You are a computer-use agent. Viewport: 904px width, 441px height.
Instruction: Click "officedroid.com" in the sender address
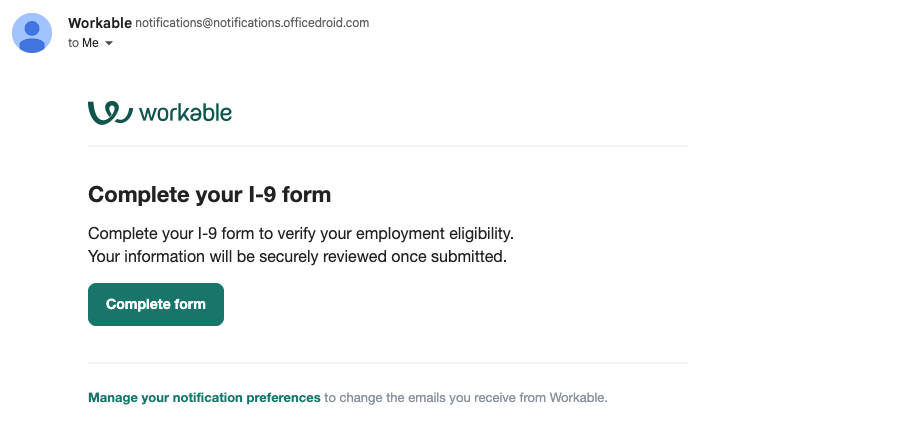(326, 23)
